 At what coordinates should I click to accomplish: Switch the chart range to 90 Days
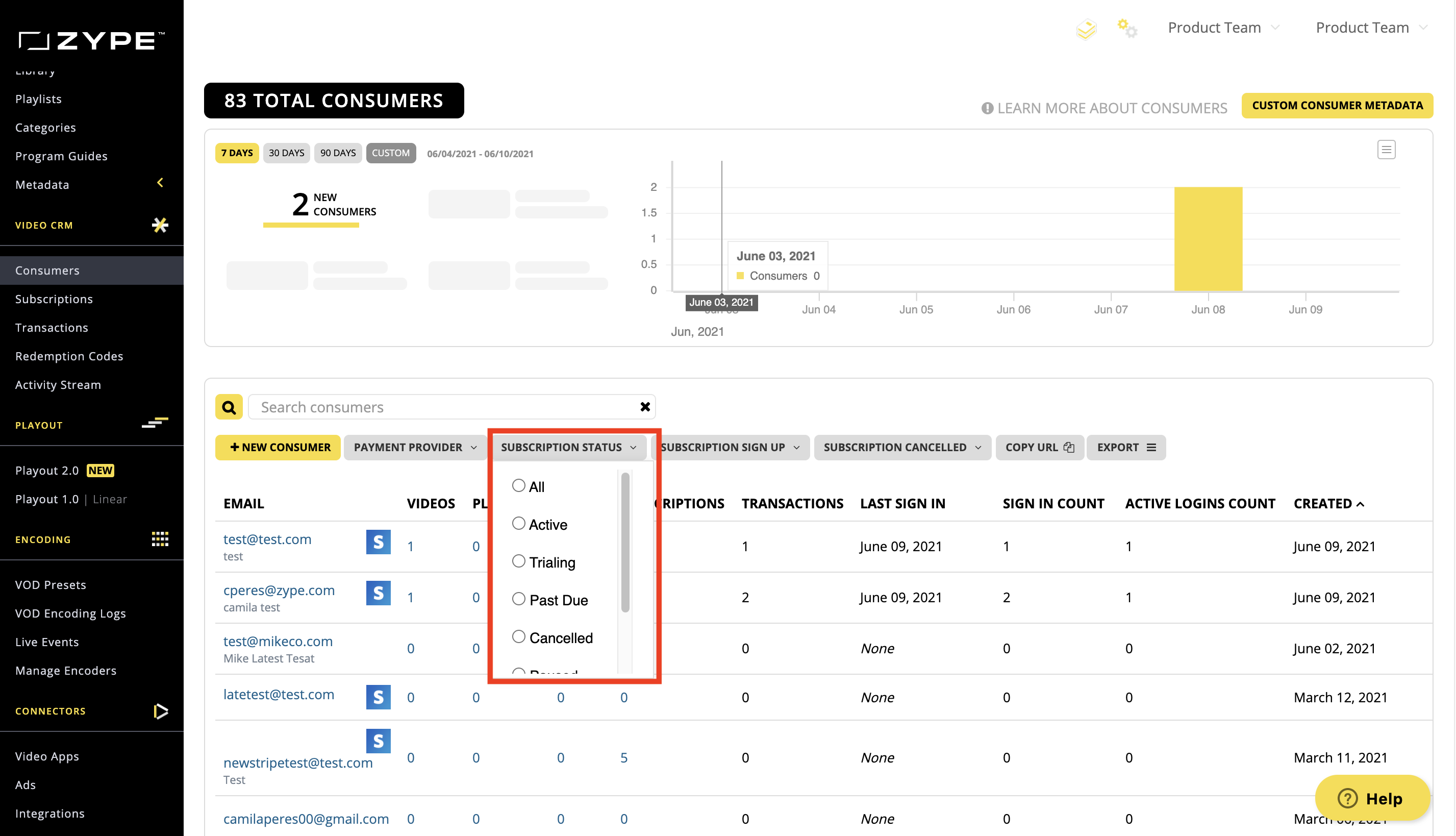[337, 153]
